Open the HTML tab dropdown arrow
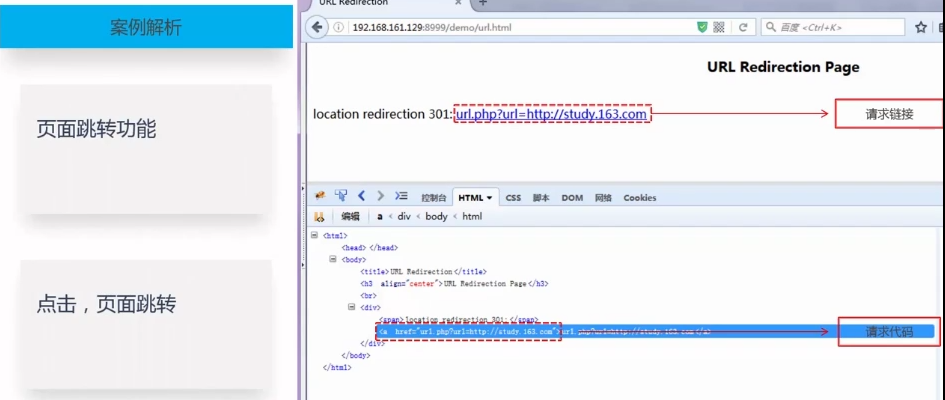 tap(489, 198)
